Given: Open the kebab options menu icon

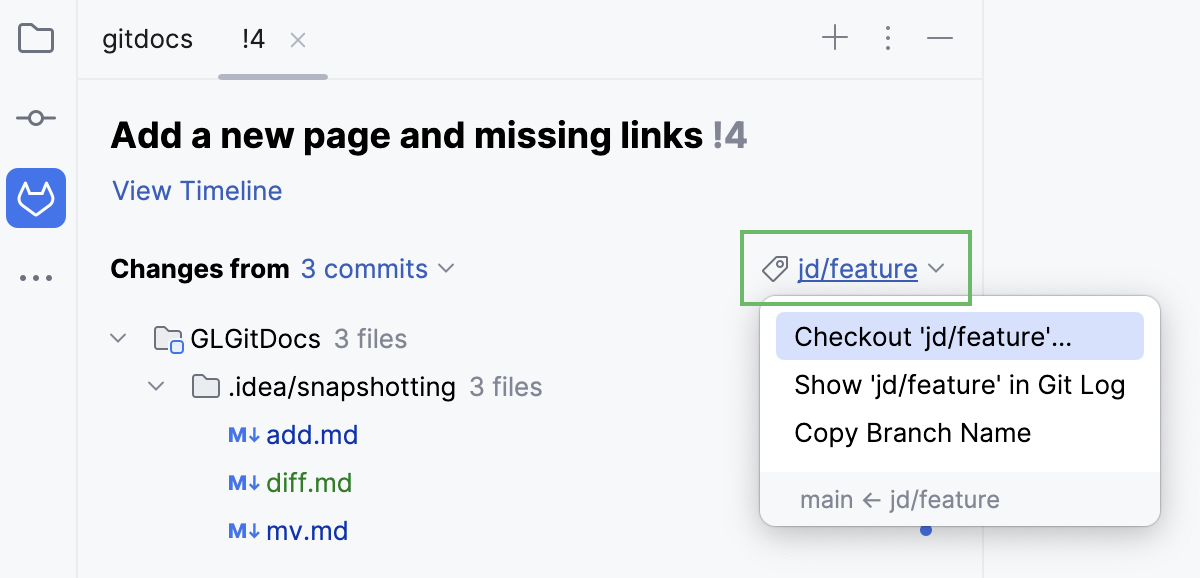Looking at the screenshot, I should 888,38.
